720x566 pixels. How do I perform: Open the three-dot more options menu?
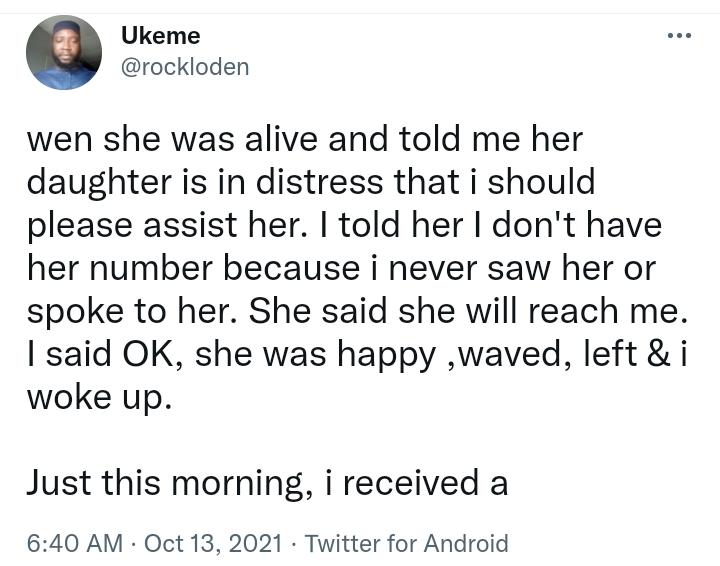tap(680, 35)
